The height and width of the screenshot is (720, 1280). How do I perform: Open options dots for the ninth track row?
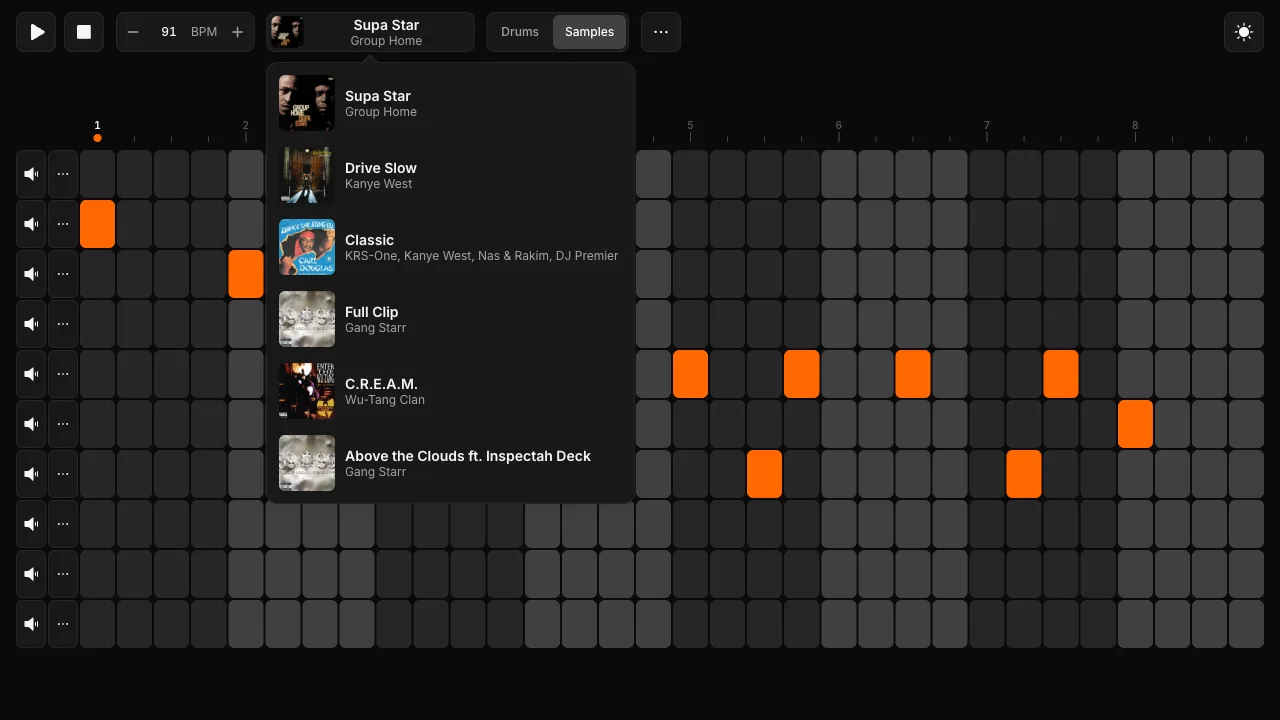(x=63, y=574)
